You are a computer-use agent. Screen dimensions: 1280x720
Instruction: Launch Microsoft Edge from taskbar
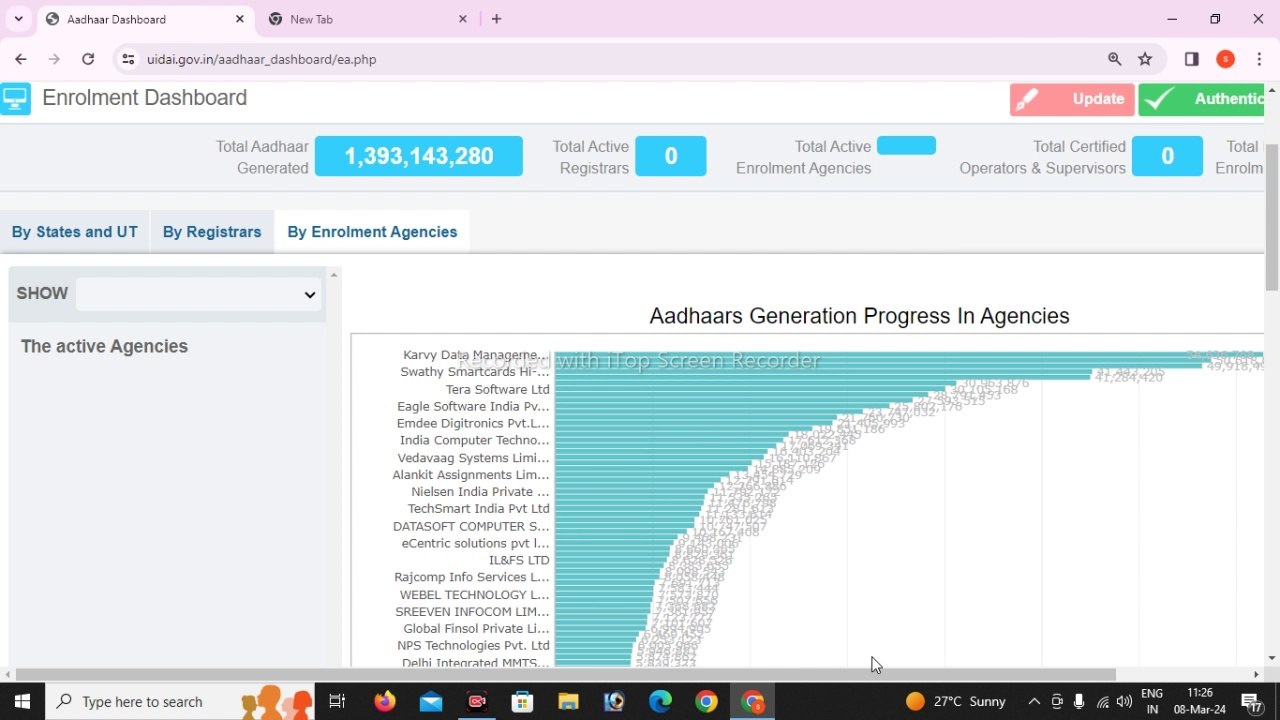click(660, 701)
